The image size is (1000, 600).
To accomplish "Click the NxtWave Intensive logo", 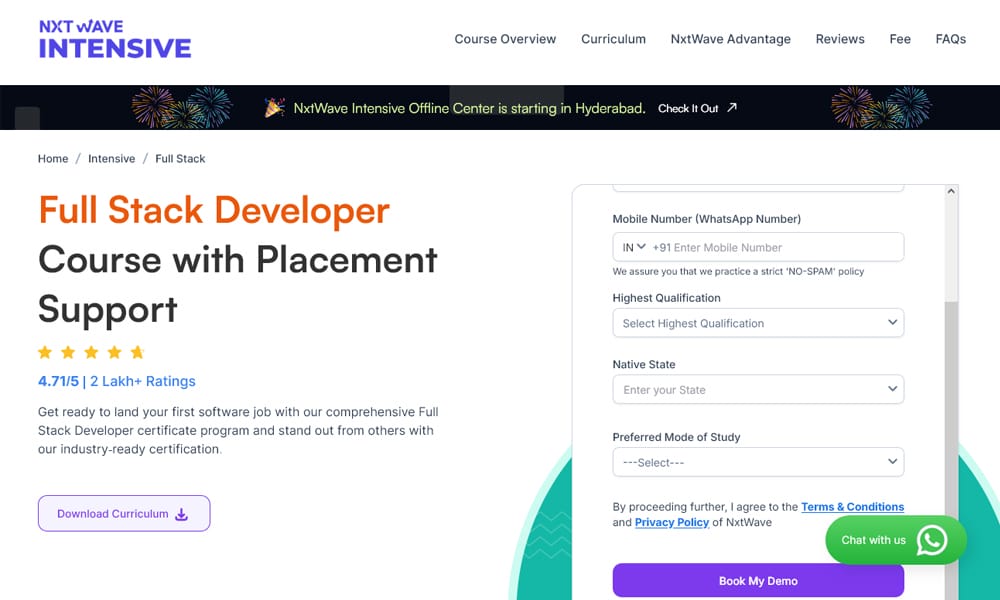I will tap(113, 40).
